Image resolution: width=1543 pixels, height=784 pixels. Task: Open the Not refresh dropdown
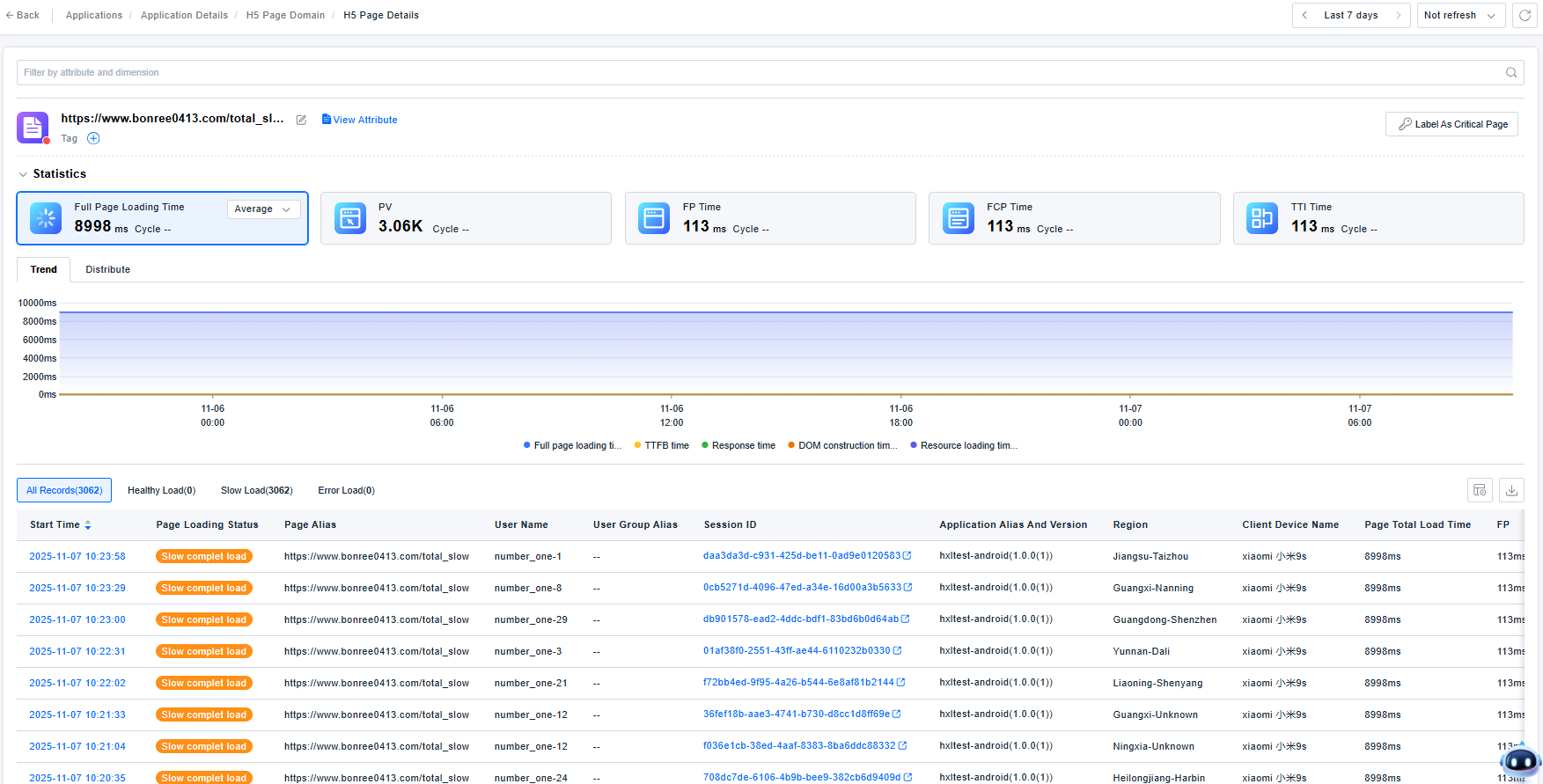tap(1459, 16)
